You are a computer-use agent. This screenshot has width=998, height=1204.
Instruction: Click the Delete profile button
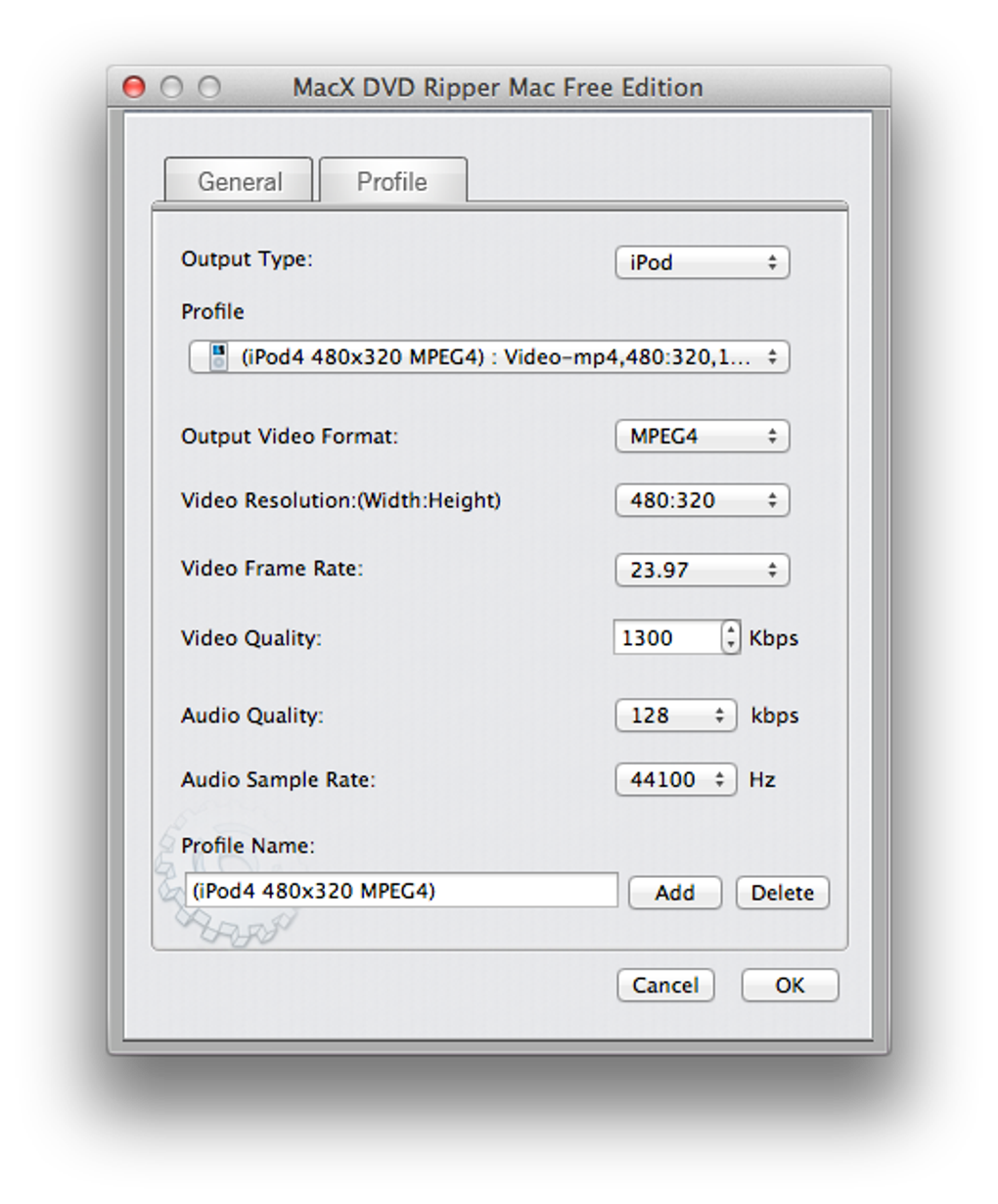(782, 893)
